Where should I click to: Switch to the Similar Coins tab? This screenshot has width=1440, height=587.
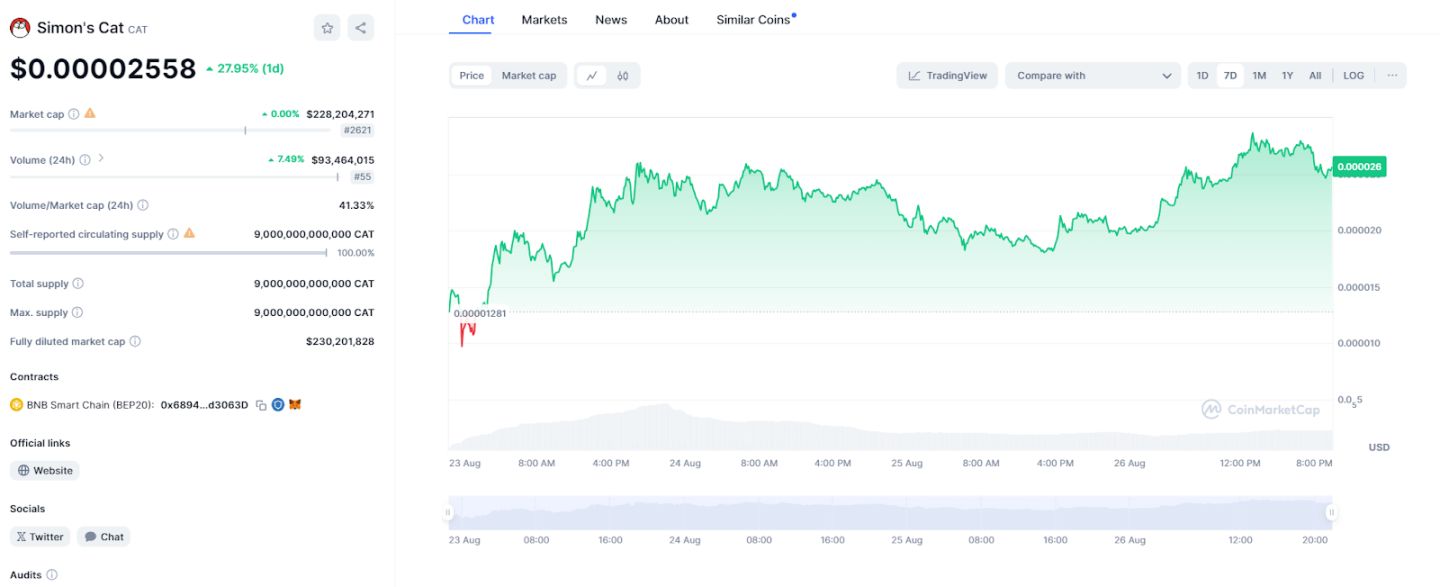click(753, 20)
